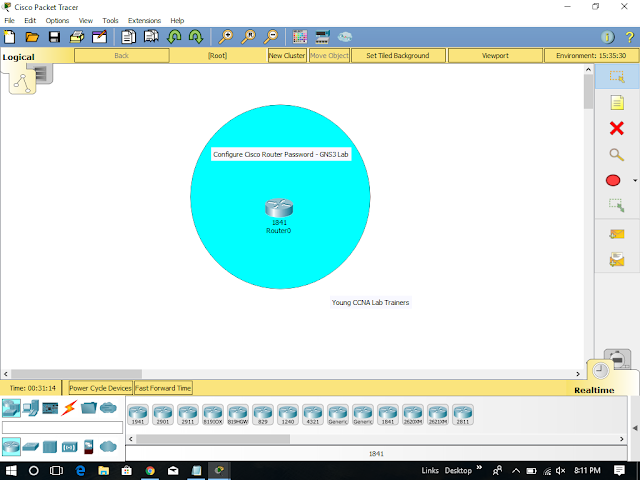Click the device search input field
This screenshot has height=480, width=640.
click(x=62, y=427)
